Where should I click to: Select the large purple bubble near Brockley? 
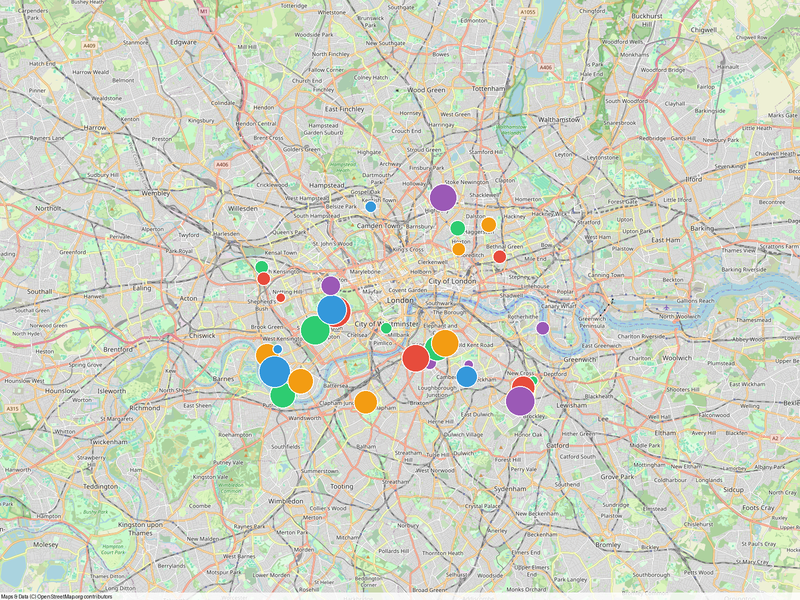[520, 401]
